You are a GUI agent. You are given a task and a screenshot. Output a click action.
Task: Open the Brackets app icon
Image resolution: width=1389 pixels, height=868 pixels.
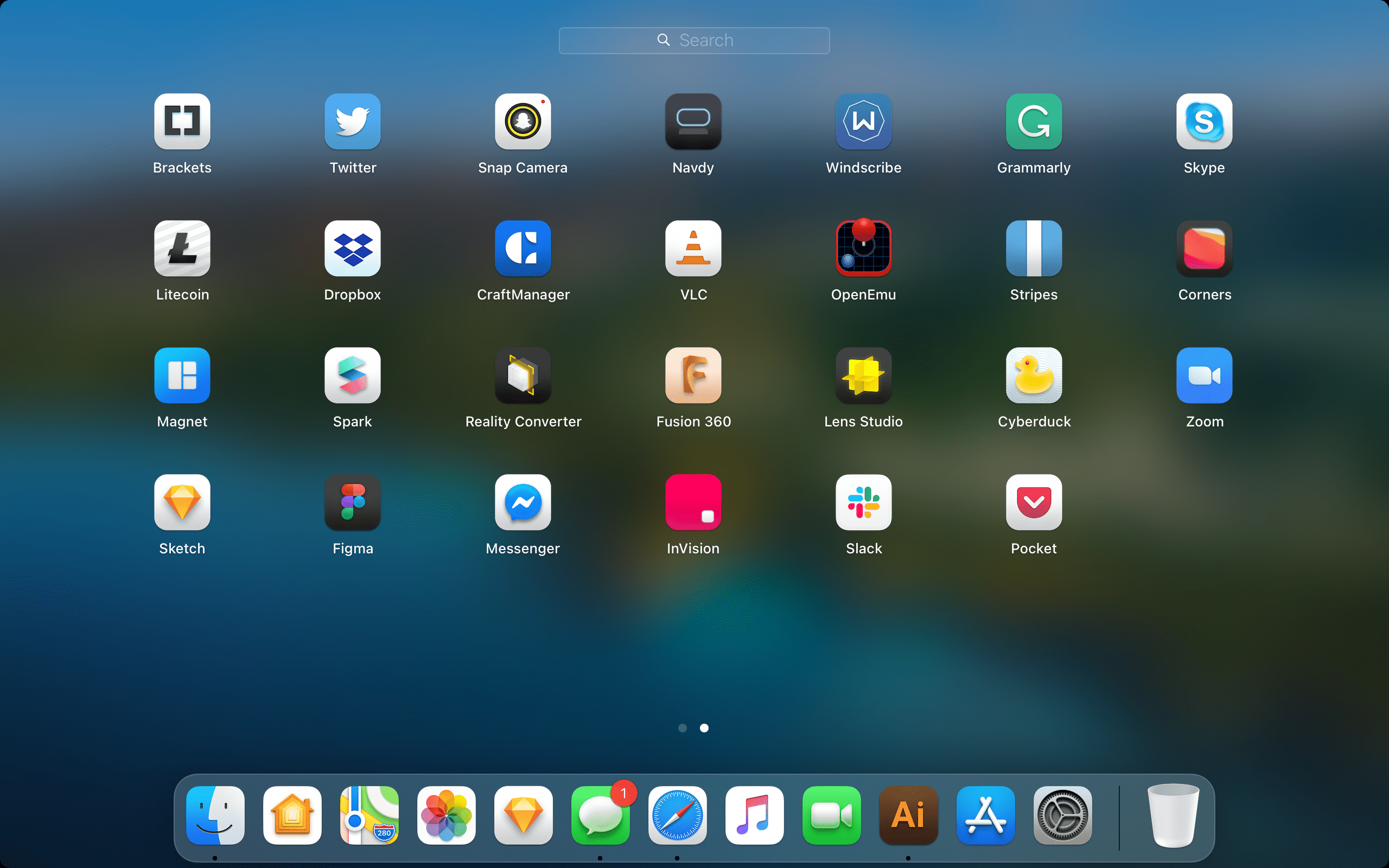(182, 122)
